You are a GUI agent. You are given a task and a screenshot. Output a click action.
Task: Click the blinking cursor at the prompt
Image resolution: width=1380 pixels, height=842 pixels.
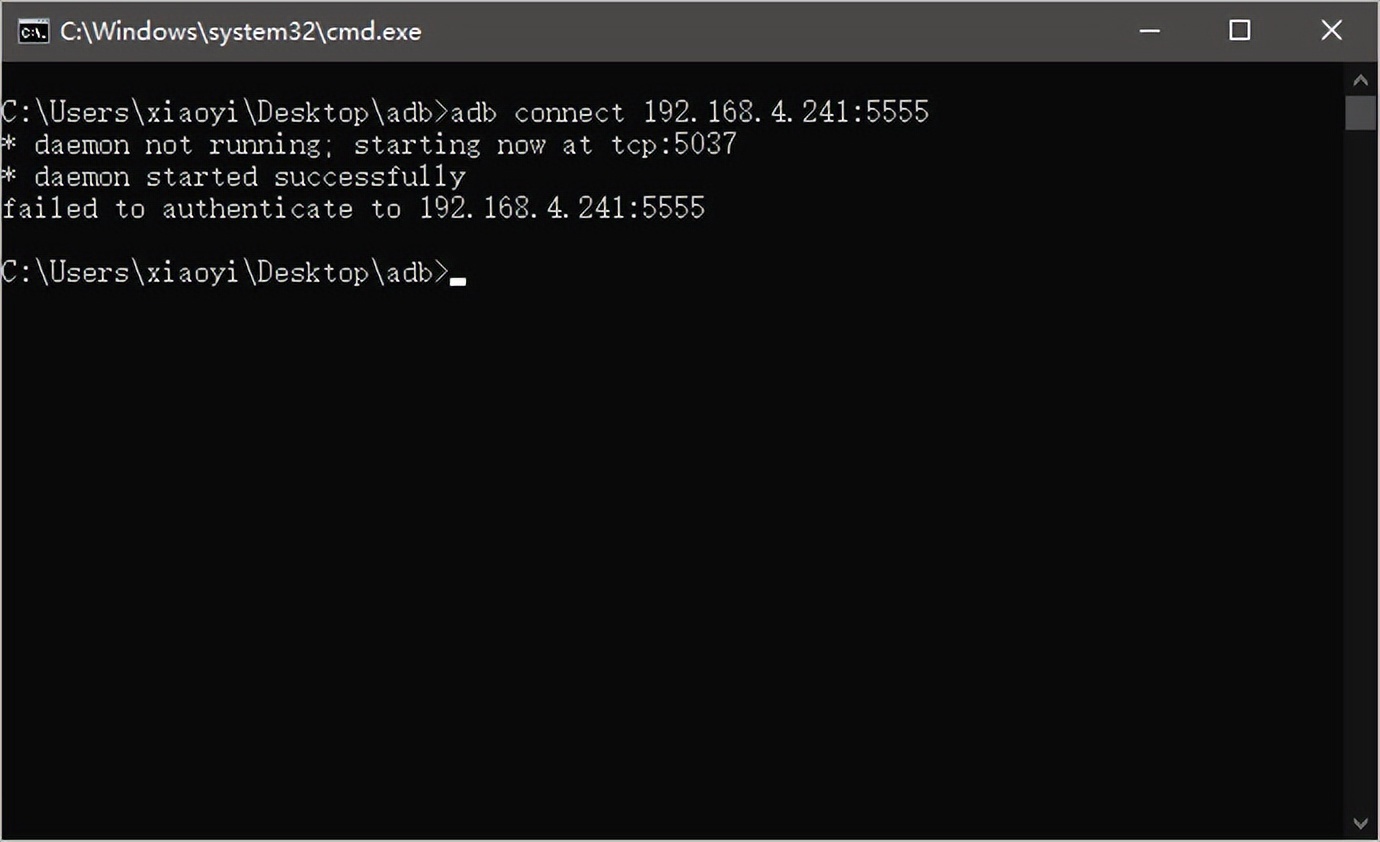458,281
